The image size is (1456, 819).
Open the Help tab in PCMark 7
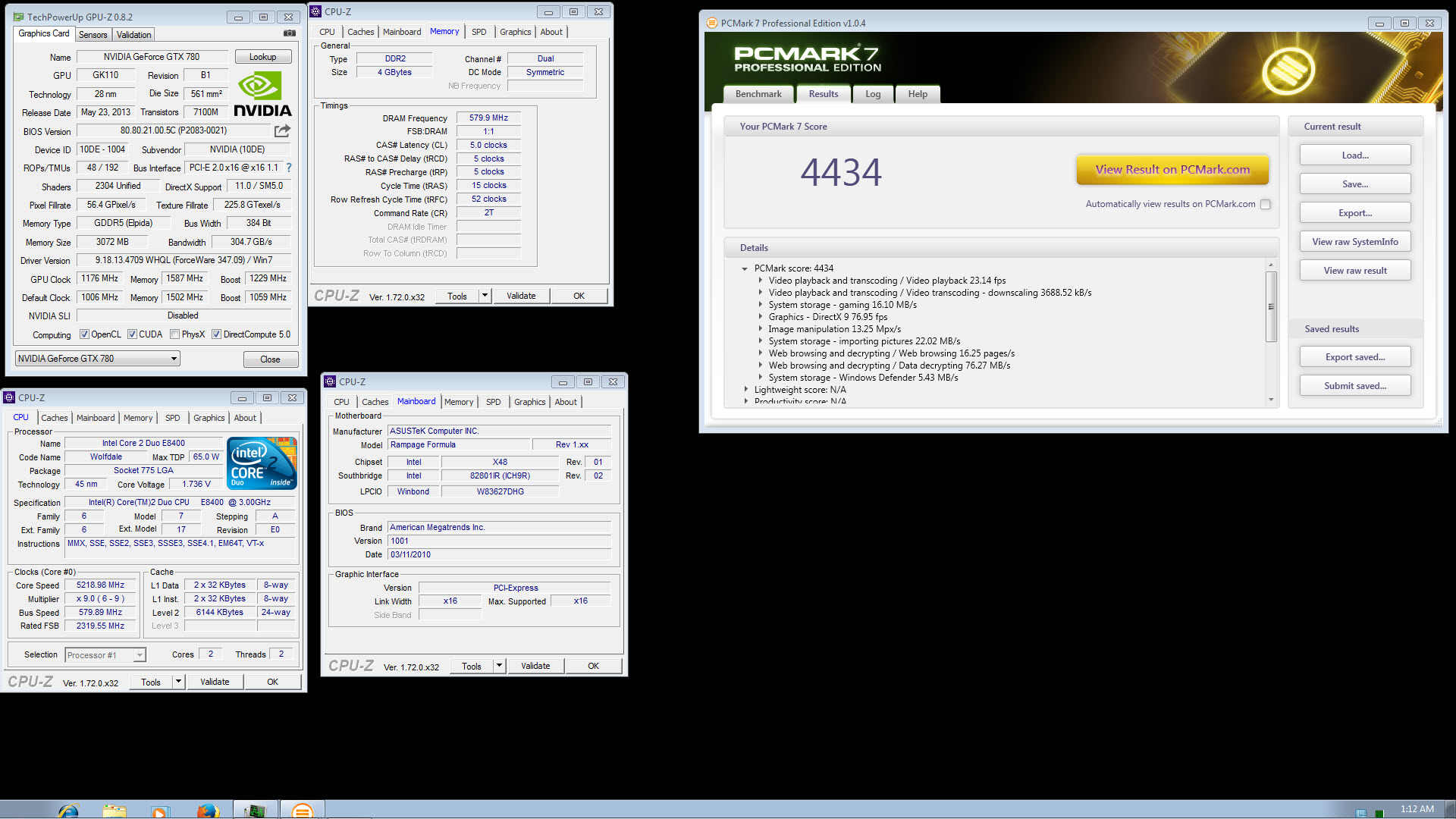tap(918, 94)
